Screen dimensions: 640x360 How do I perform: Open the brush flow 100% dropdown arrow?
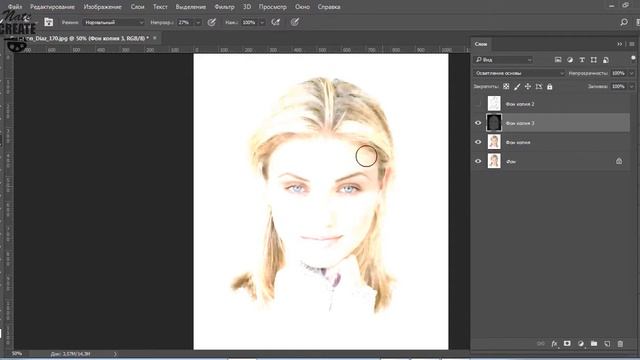[x=262, y=22]
